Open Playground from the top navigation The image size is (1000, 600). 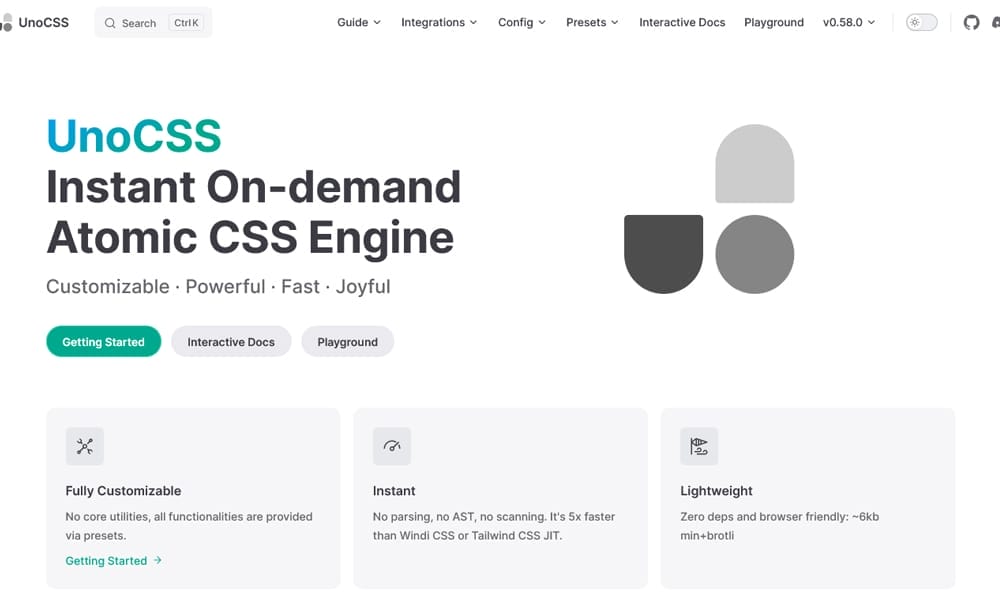(x=773, y=22)
